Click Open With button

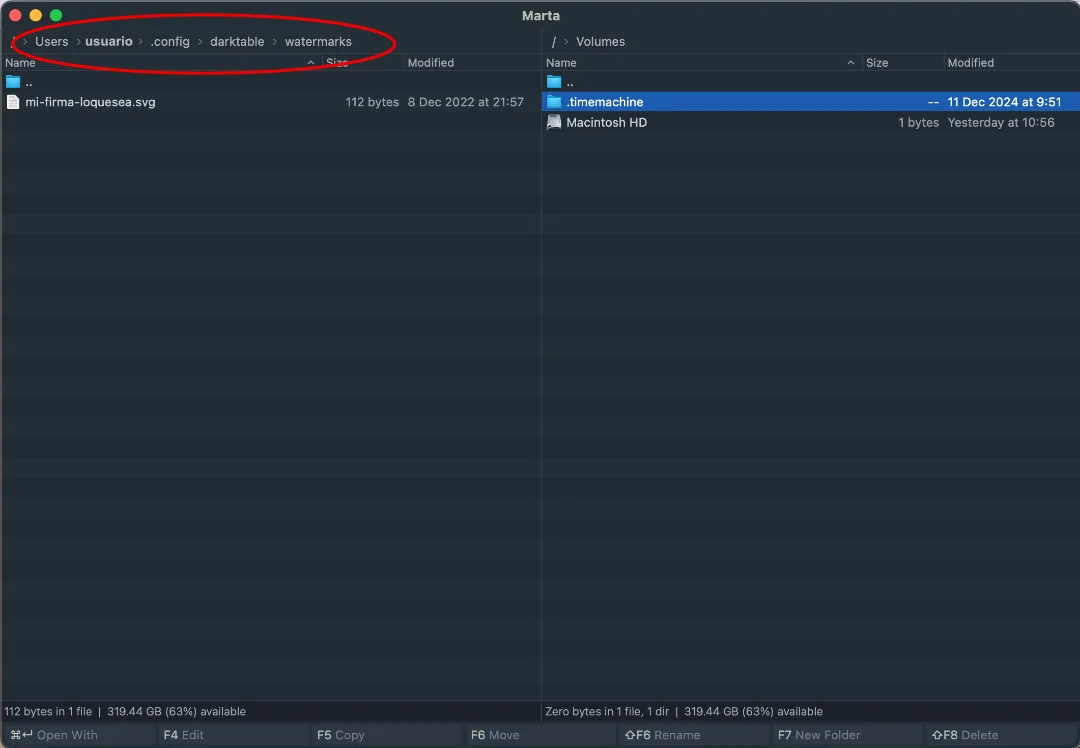coord(55,735)
